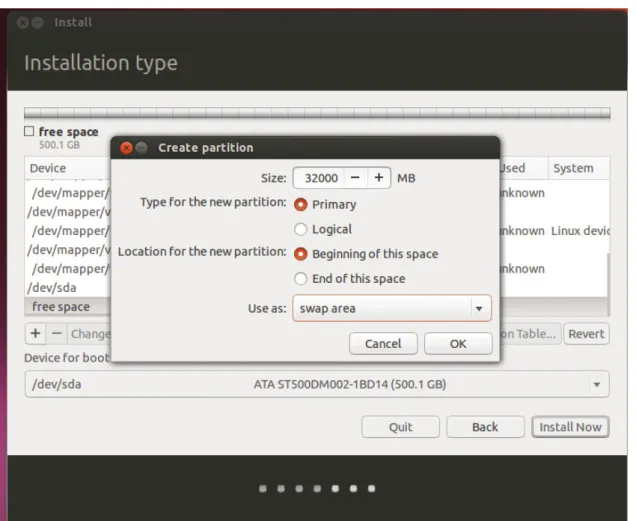Decrease partition size with minus button

[355, 178]
